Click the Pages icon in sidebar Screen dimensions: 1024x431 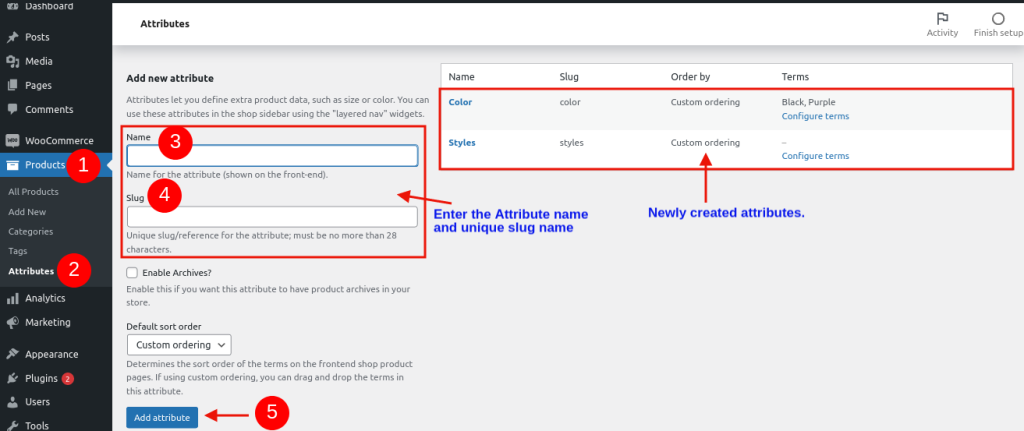point(12,85)
